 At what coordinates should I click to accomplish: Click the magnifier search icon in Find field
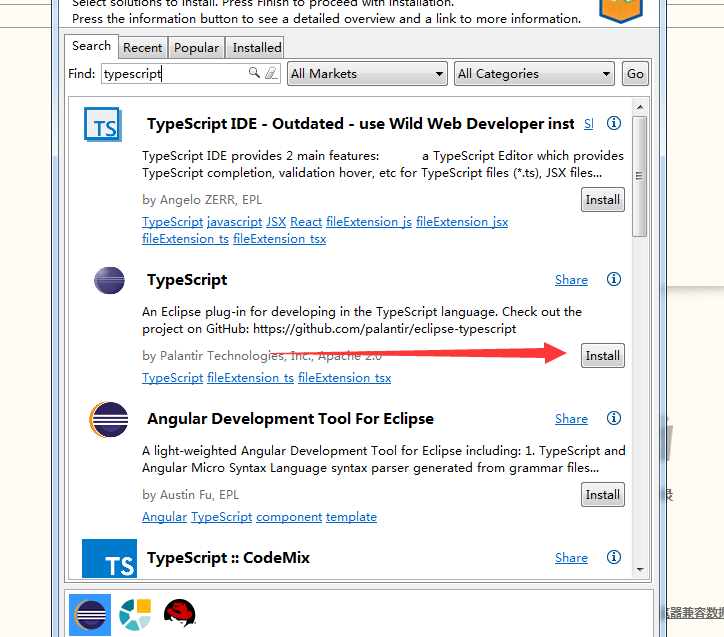pyautogui.click(x=254, y=73)
